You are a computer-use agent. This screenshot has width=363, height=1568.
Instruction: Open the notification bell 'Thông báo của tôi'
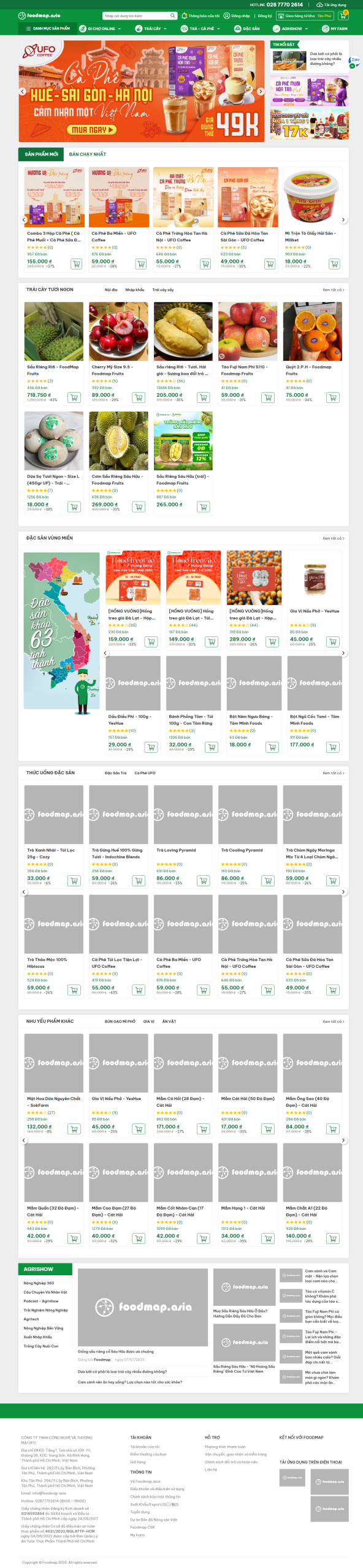(201, 16)
